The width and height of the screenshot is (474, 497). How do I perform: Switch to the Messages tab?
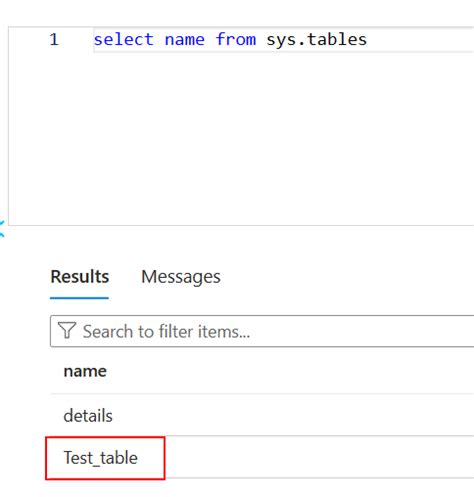coord(181,277)
